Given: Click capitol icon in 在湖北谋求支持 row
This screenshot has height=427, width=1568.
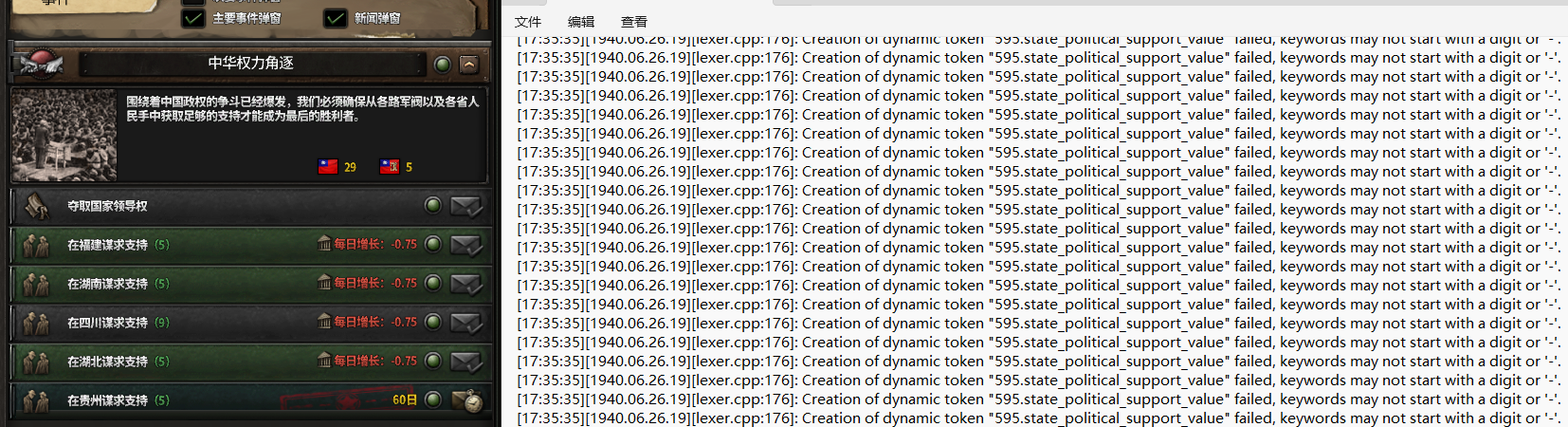Looking at the screenshot, I should pyautogui.click(x=324, y=360).
